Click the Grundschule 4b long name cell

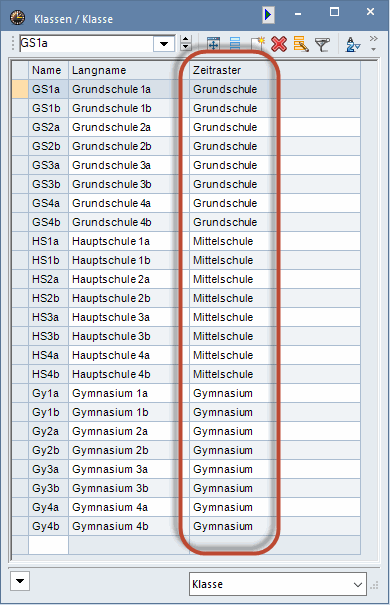pos(129,222)
